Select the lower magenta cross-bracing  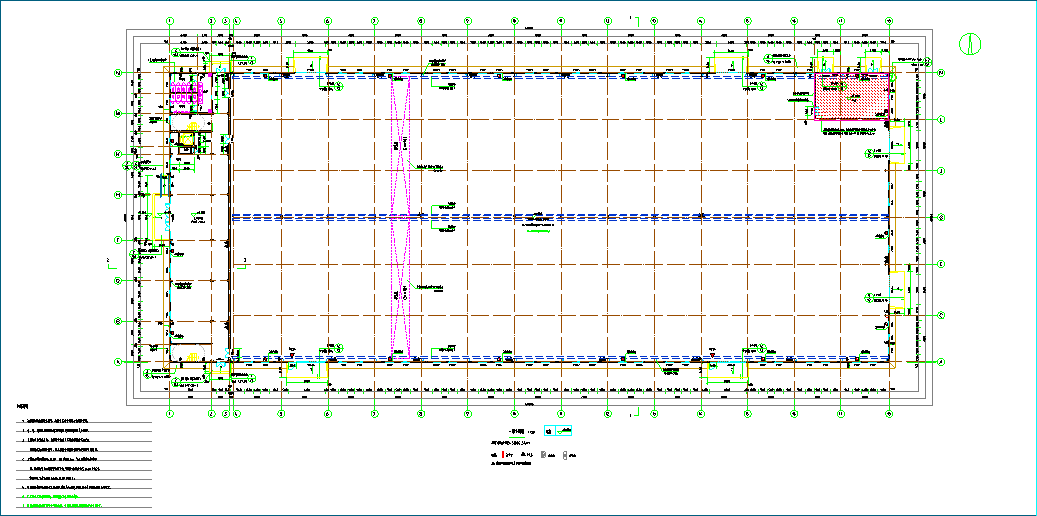pos(401,288)
